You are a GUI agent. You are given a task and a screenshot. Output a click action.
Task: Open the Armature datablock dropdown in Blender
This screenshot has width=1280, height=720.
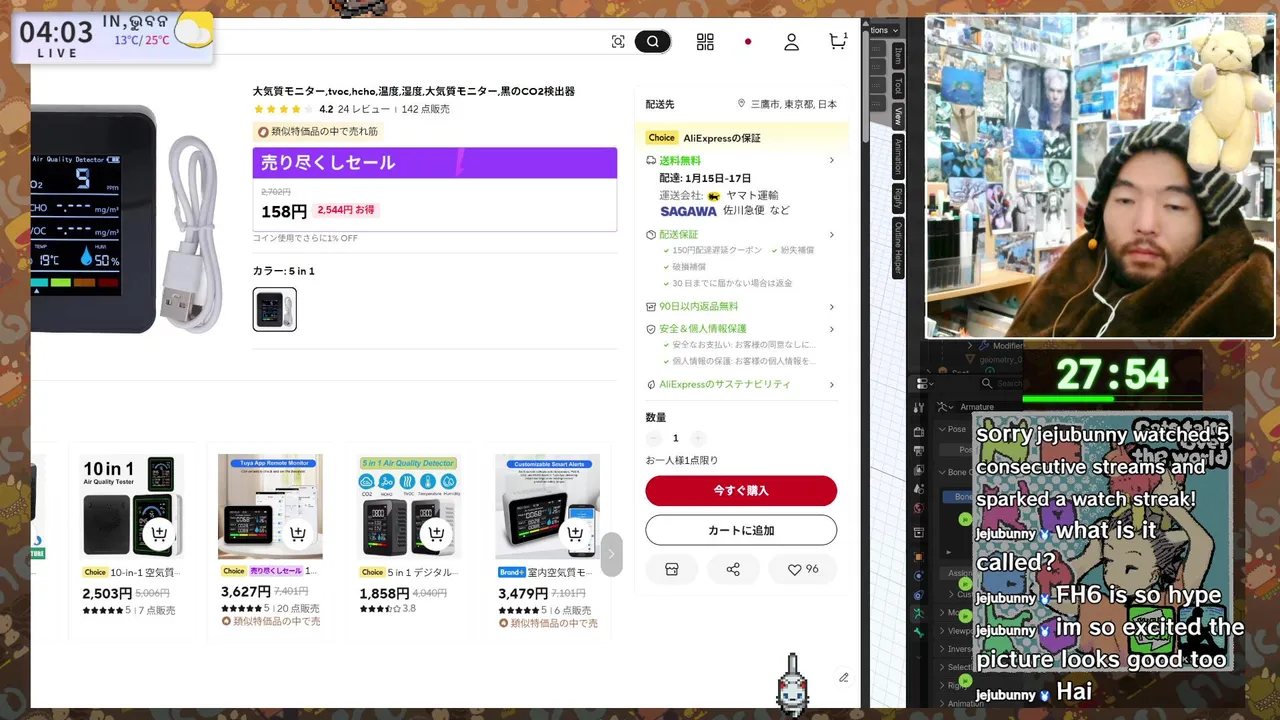click(943, 407)
